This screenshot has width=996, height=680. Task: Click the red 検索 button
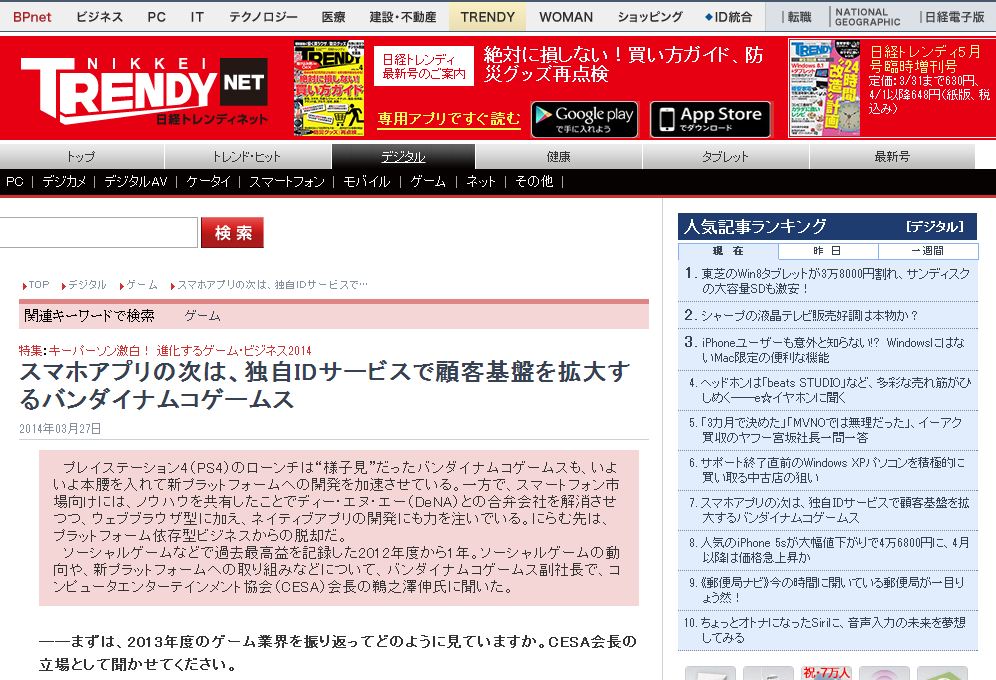coord(232,232)
